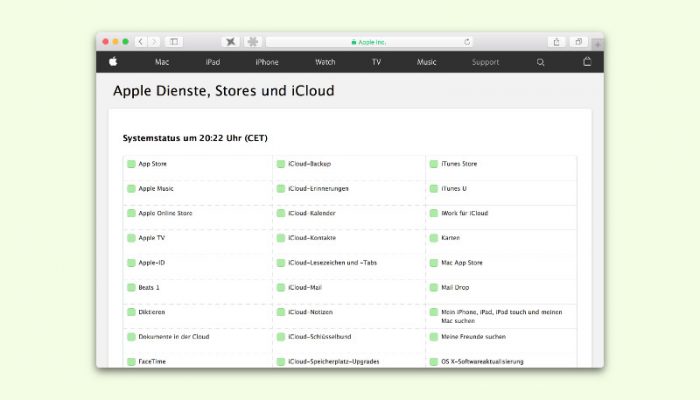Viewport: 700px width, 400px height.
Task: Click the green status icon beside Beats 1
Action: point(131,288)
